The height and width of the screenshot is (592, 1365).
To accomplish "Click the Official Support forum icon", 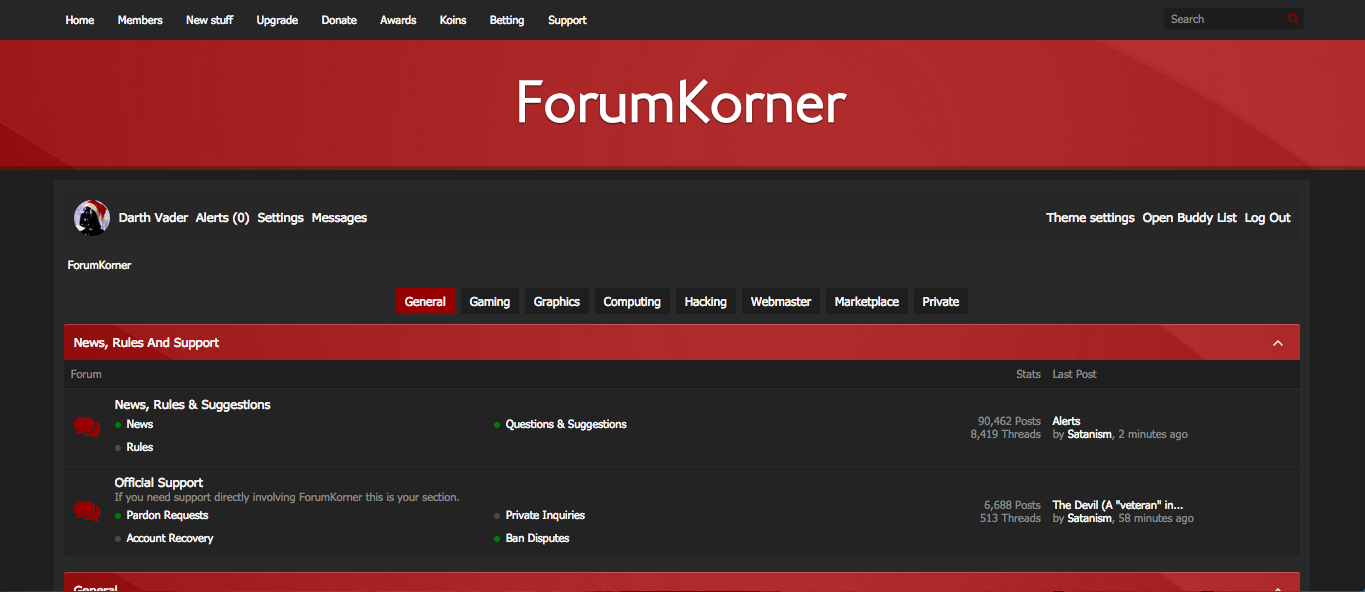I will click(x=87, y=511).
